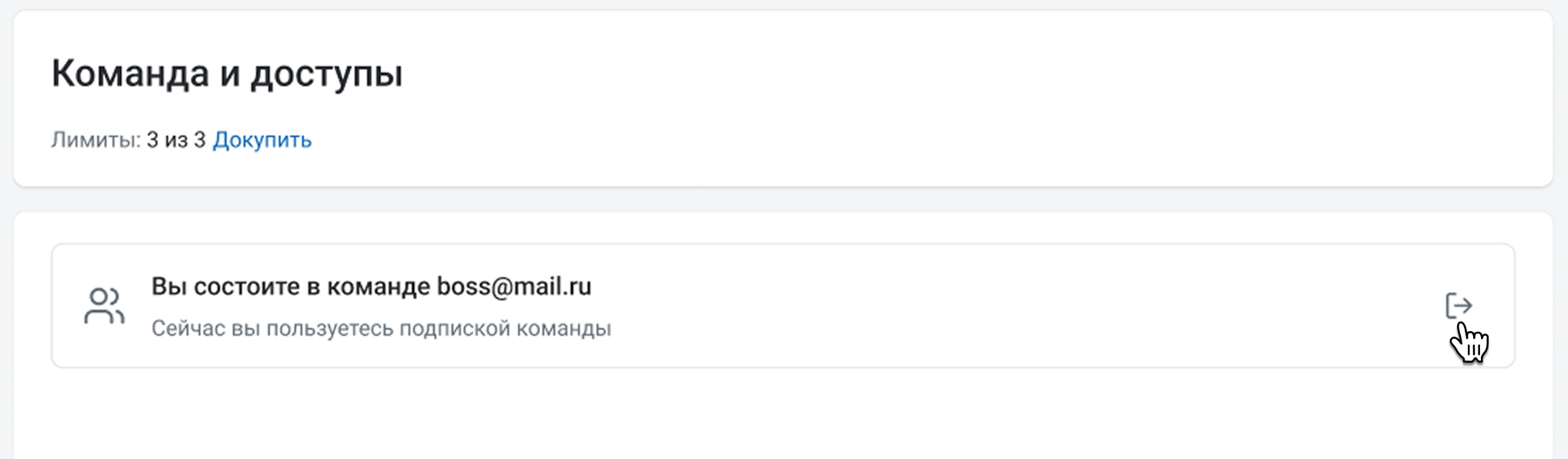
Task: Select the boss@mail.ru email text
Action: click(514, 286)
